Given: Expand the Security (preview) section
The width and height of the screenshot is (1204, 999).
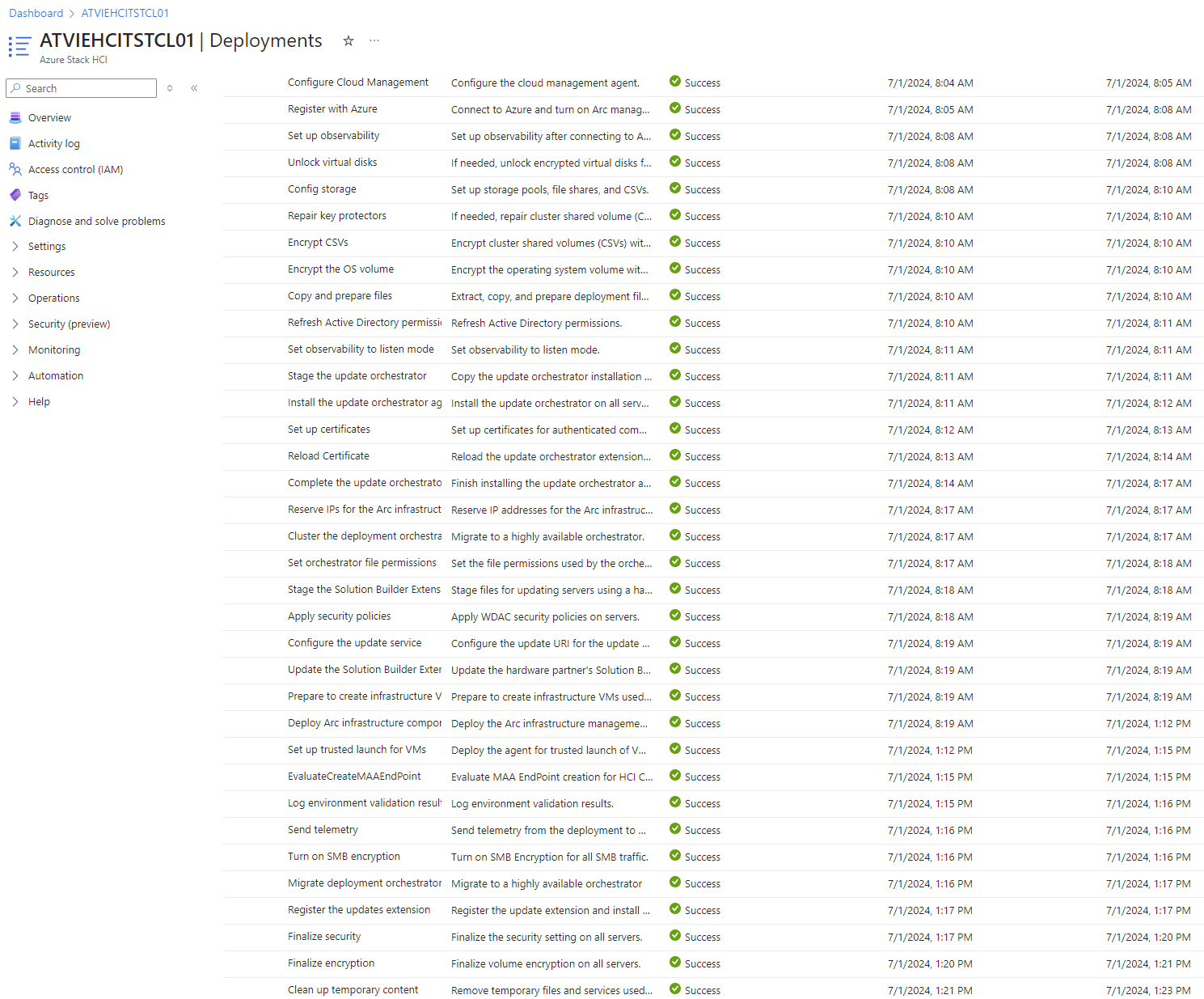Looking at the screenshot, I should coord(15,324).
